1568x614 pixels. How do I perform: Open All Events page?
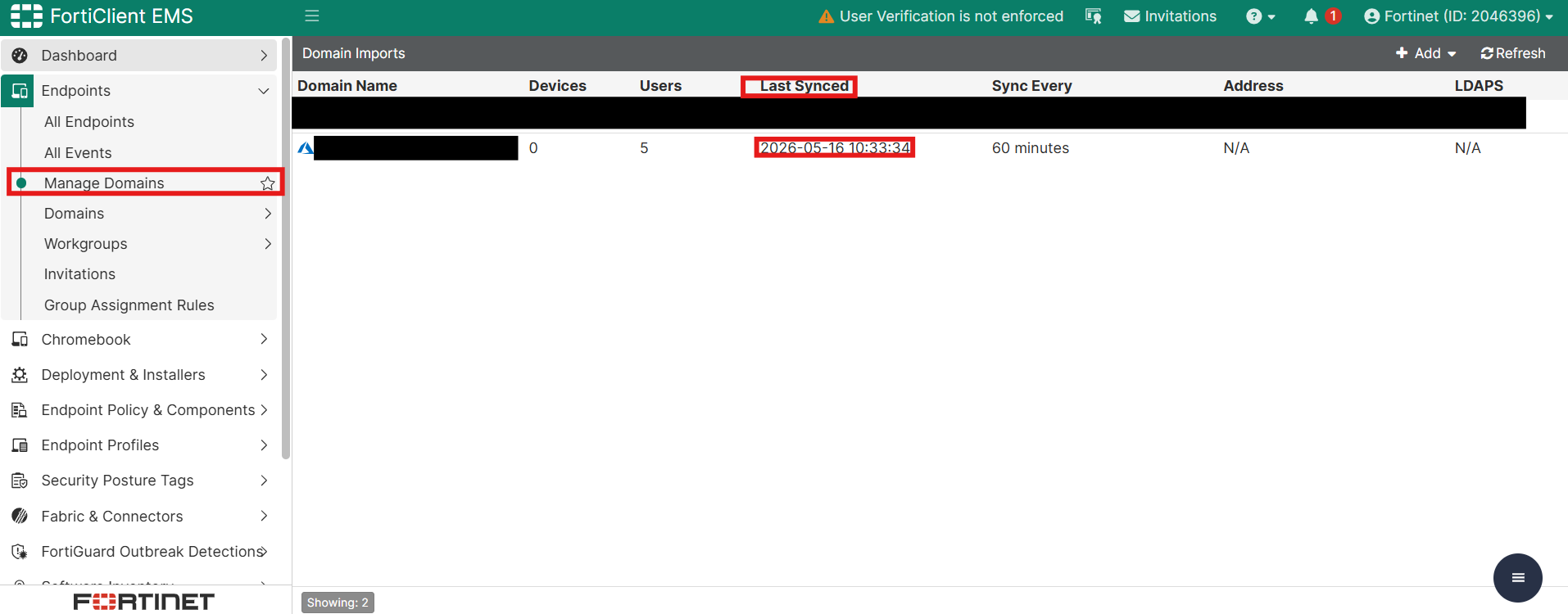78,153
